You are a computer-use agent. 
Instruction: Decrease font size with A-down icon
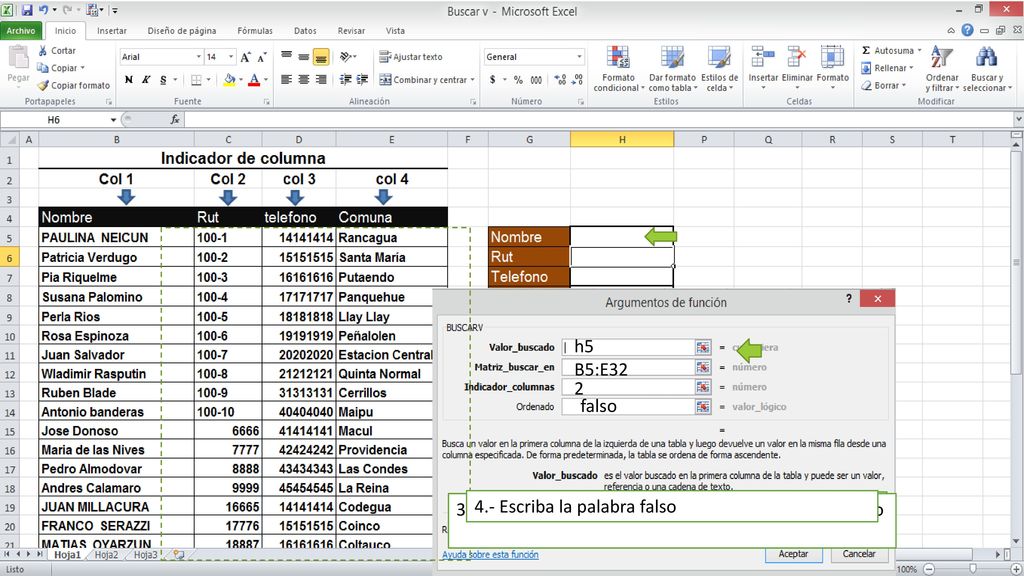[x=261, y=57]
